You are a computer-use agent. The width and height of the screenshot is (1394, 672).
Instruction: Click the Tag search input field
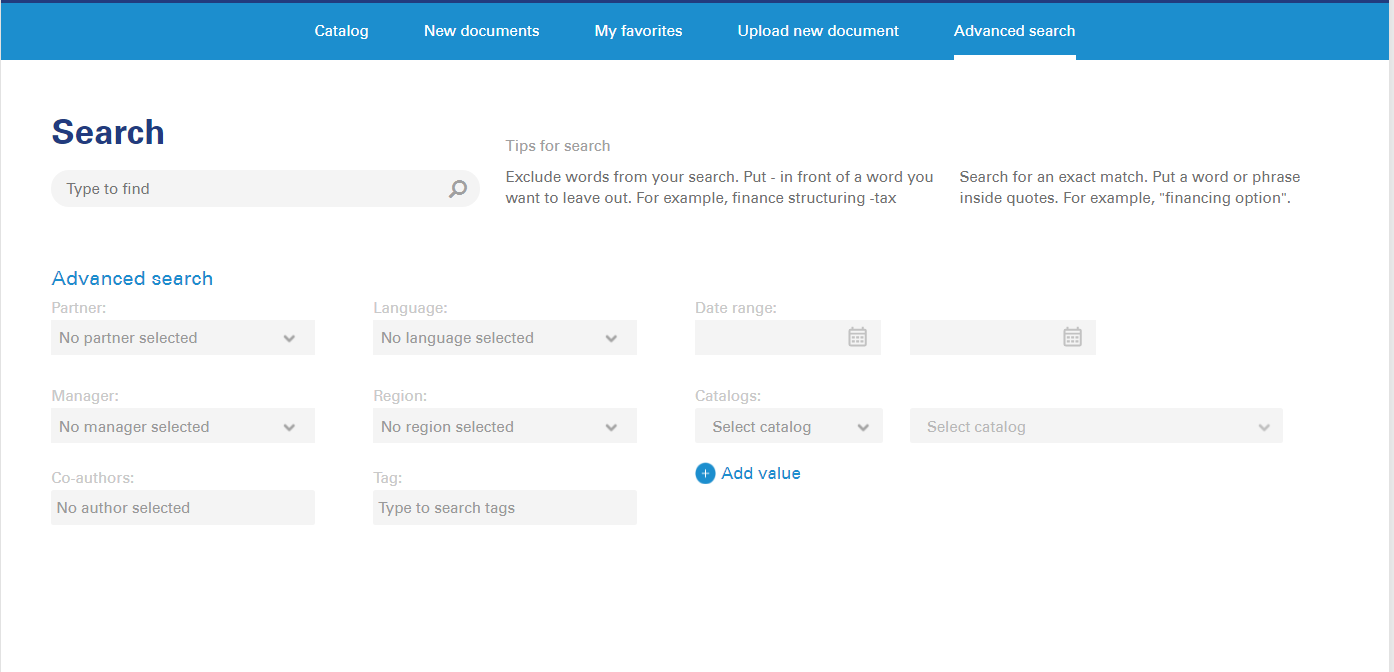[x=505, y=508]
